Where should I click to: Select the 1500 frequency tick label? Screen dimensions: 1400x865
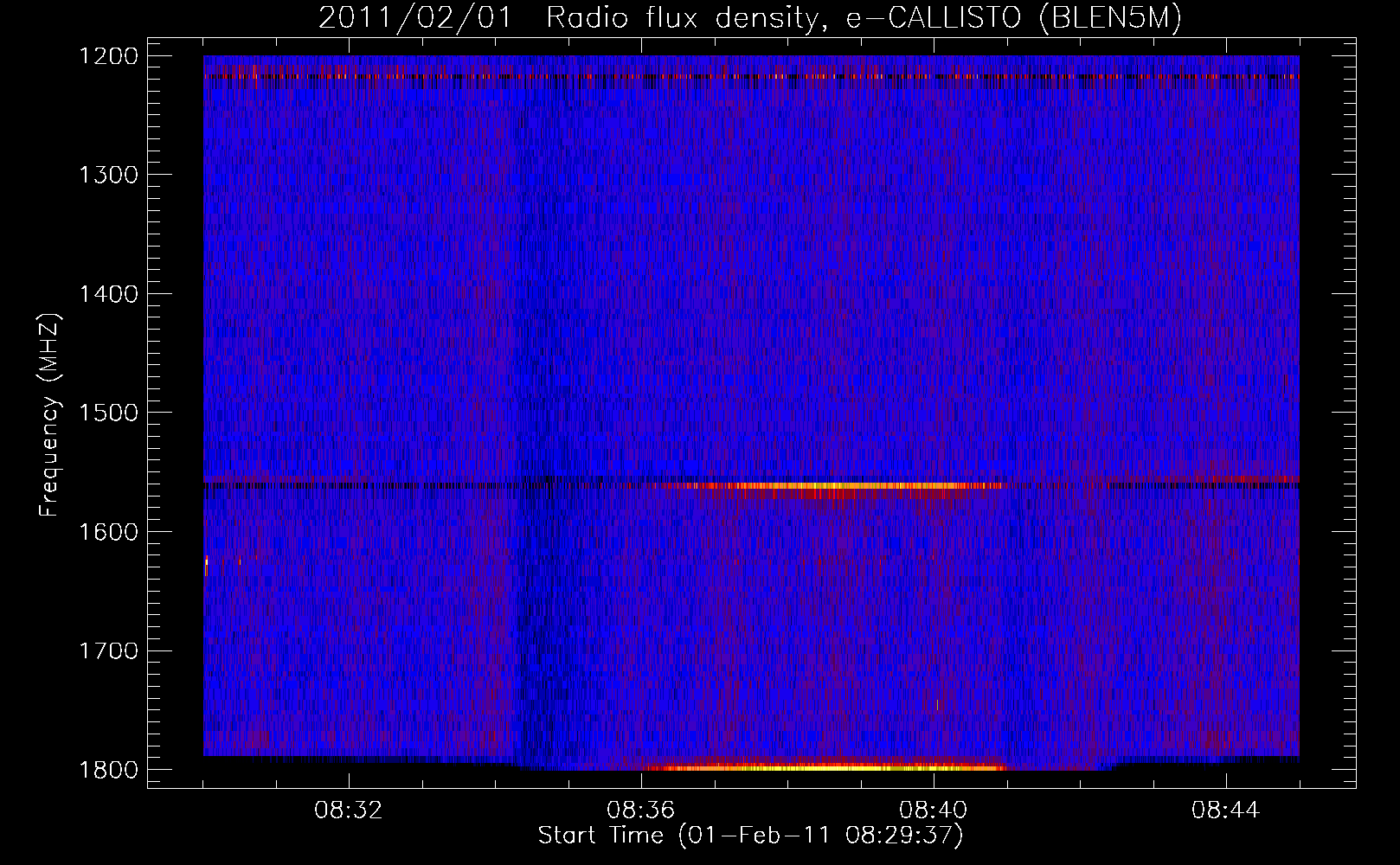(108, 413)
